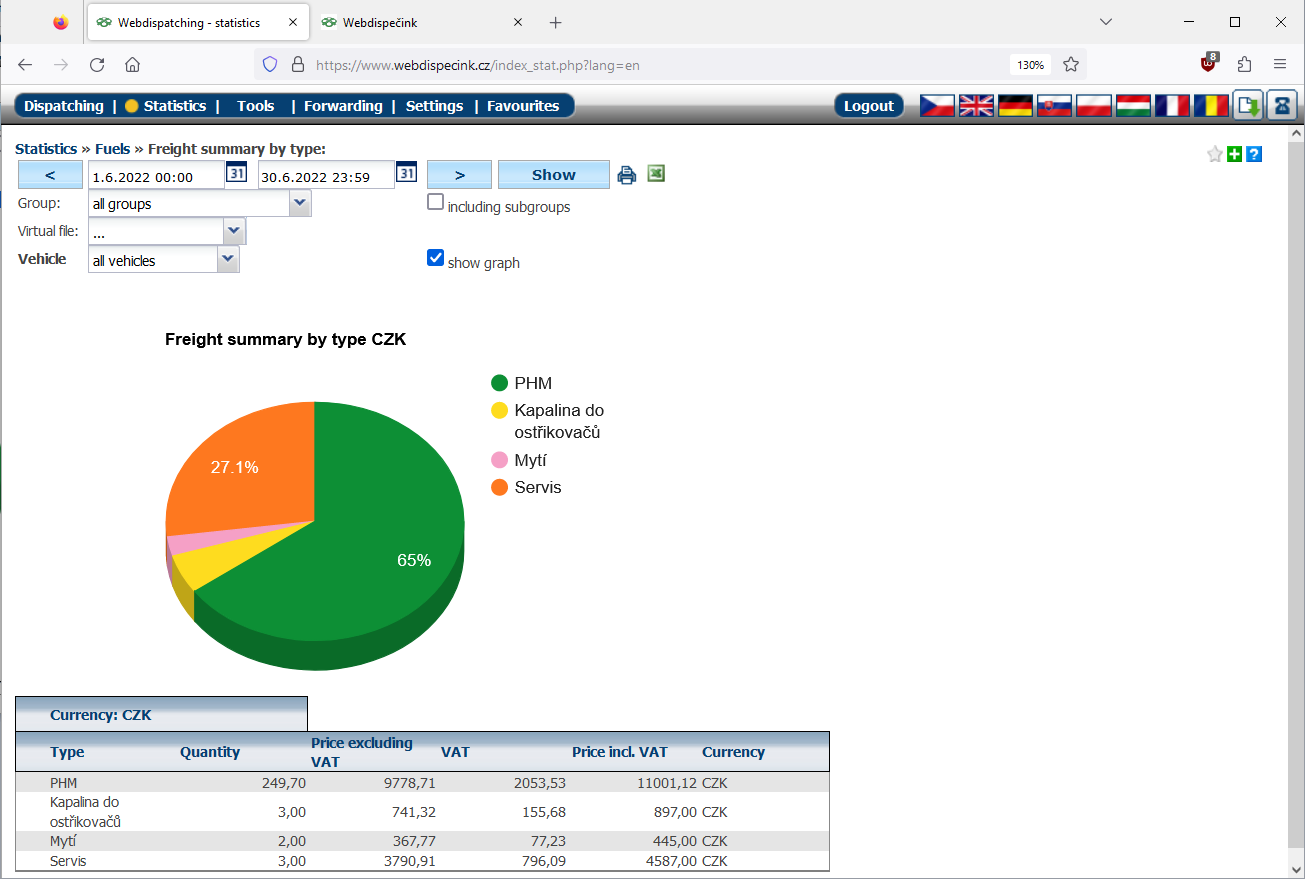Print the freight summary report
This screenshot has height=879, width=1305.
tap(626, 173)
